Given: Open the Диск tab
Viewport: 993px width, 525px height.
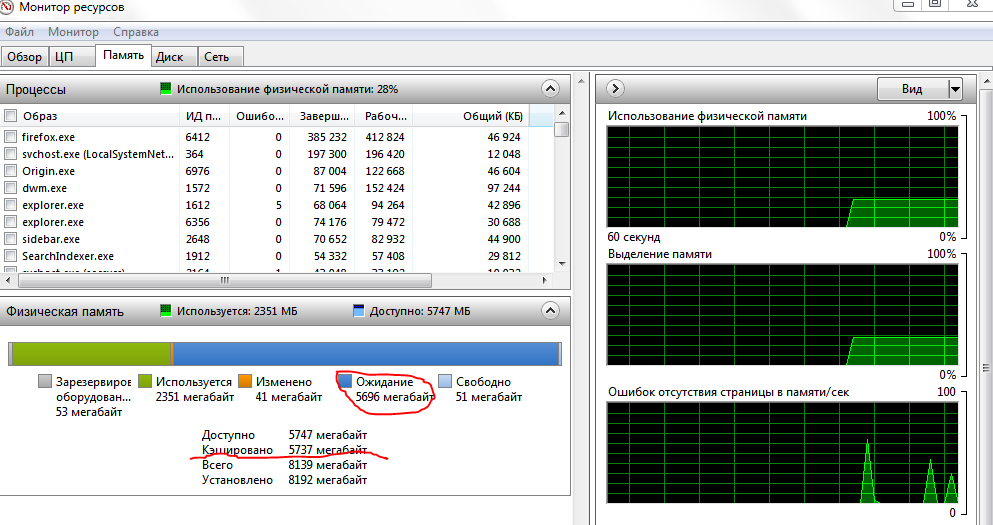Looking at the screenshot, I should coord(170,57).
